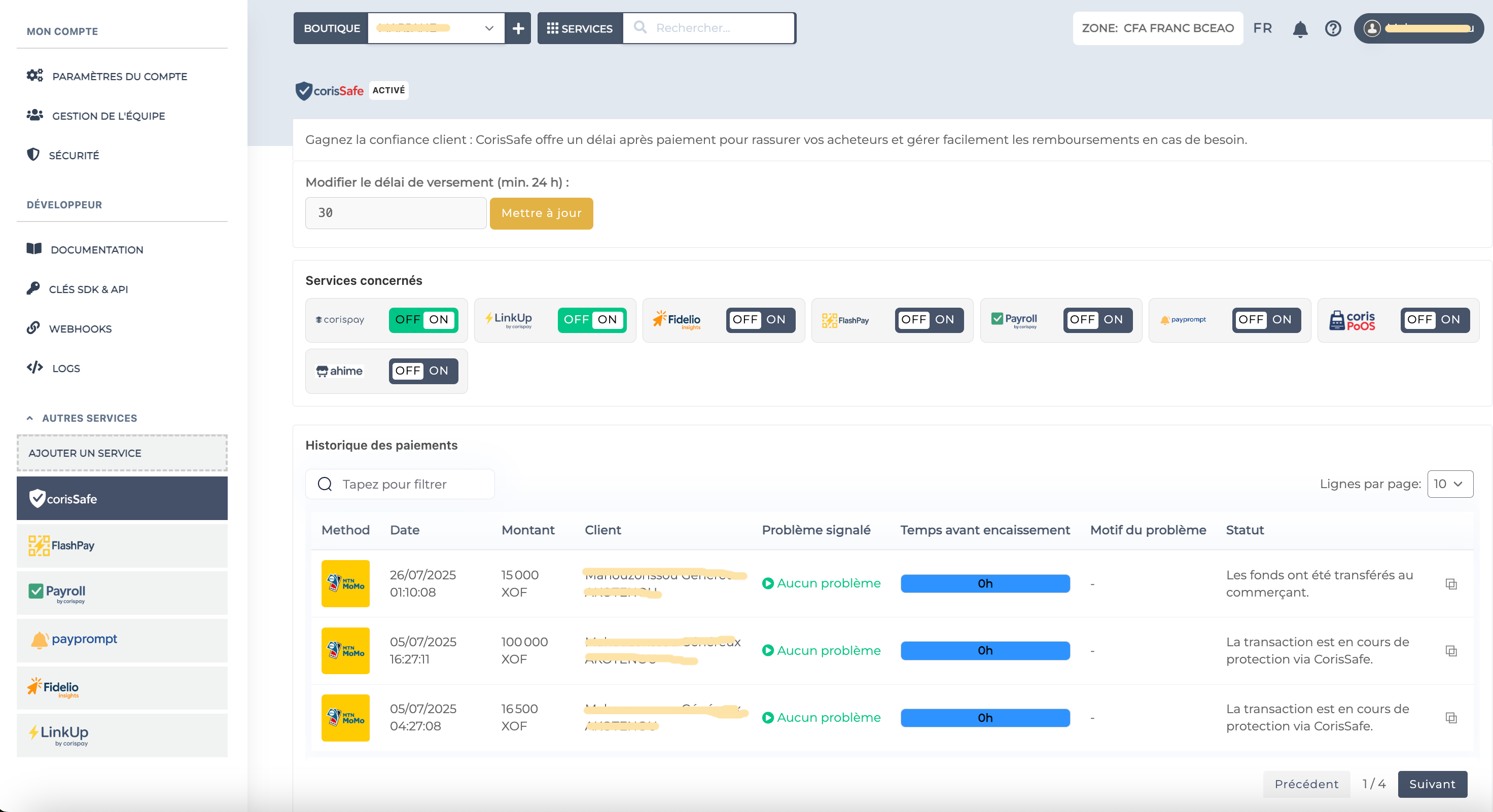The width and height of the screenshot is (1493, 812).
Task: Open the notifications bell icon
Action: pyautogui.click(x=1300, y=28)
